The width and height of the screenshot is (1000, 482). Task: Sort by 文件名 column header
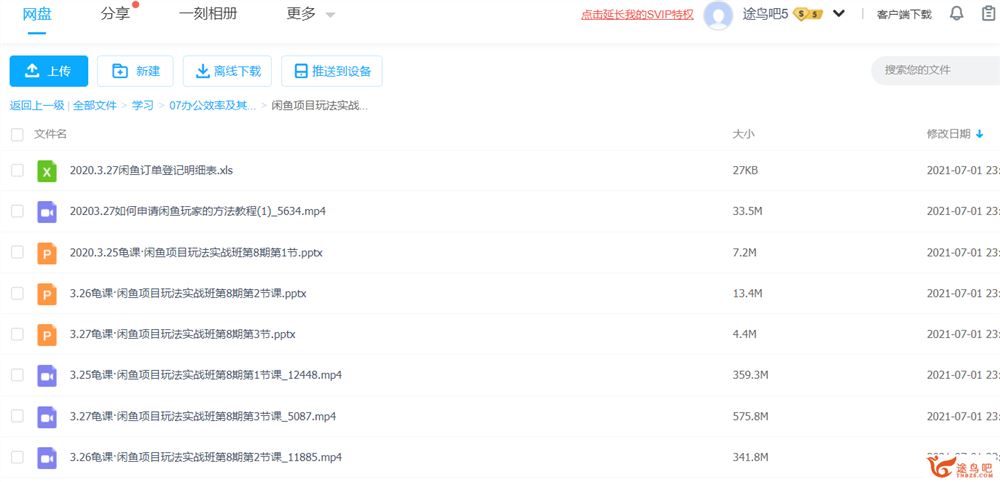50,134
